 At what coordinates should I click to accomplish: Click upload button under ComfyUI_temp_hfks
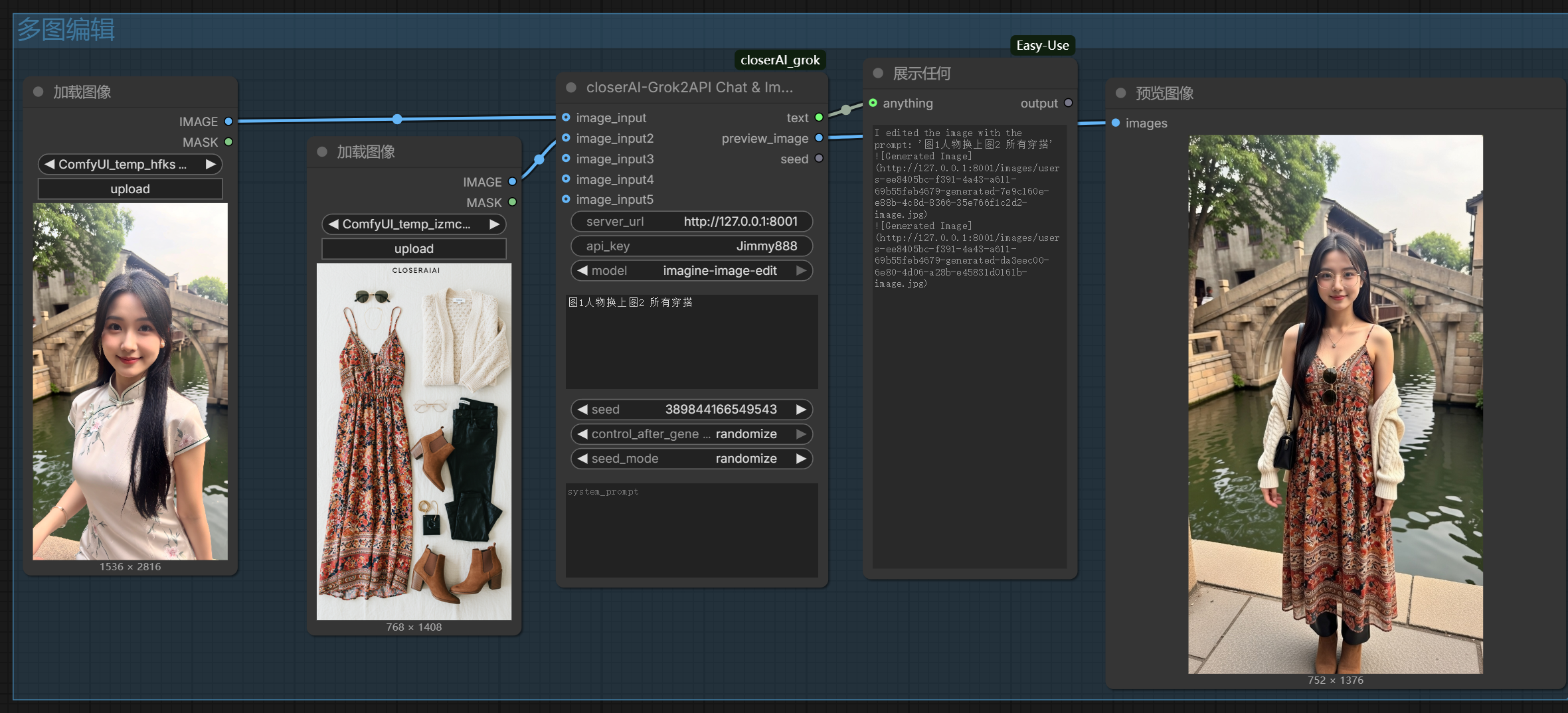coord(130,189)
